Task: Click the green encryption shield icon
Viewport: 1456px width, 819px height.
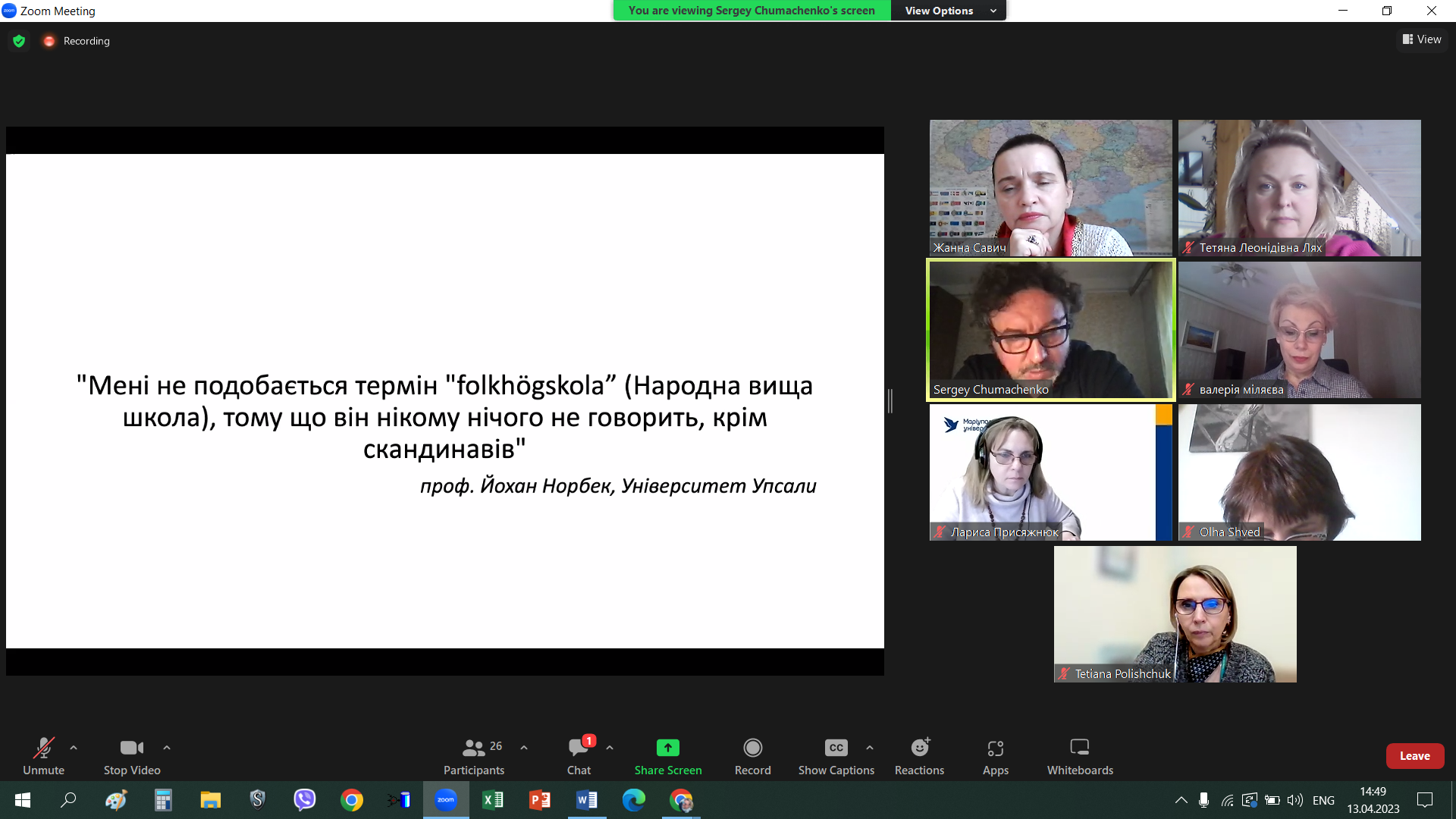Action: pyautogui.click(x=19, y=41)
